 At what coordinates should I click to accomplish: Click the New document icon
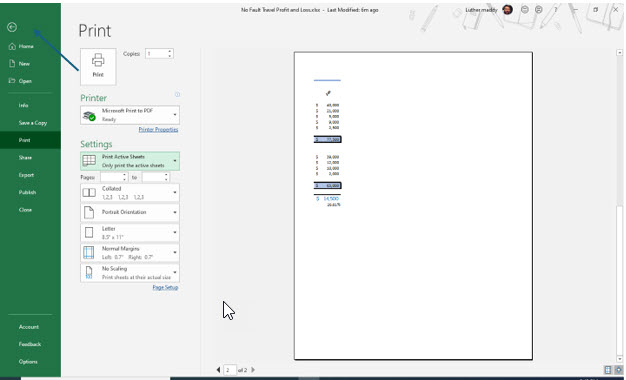pos(12,63)
